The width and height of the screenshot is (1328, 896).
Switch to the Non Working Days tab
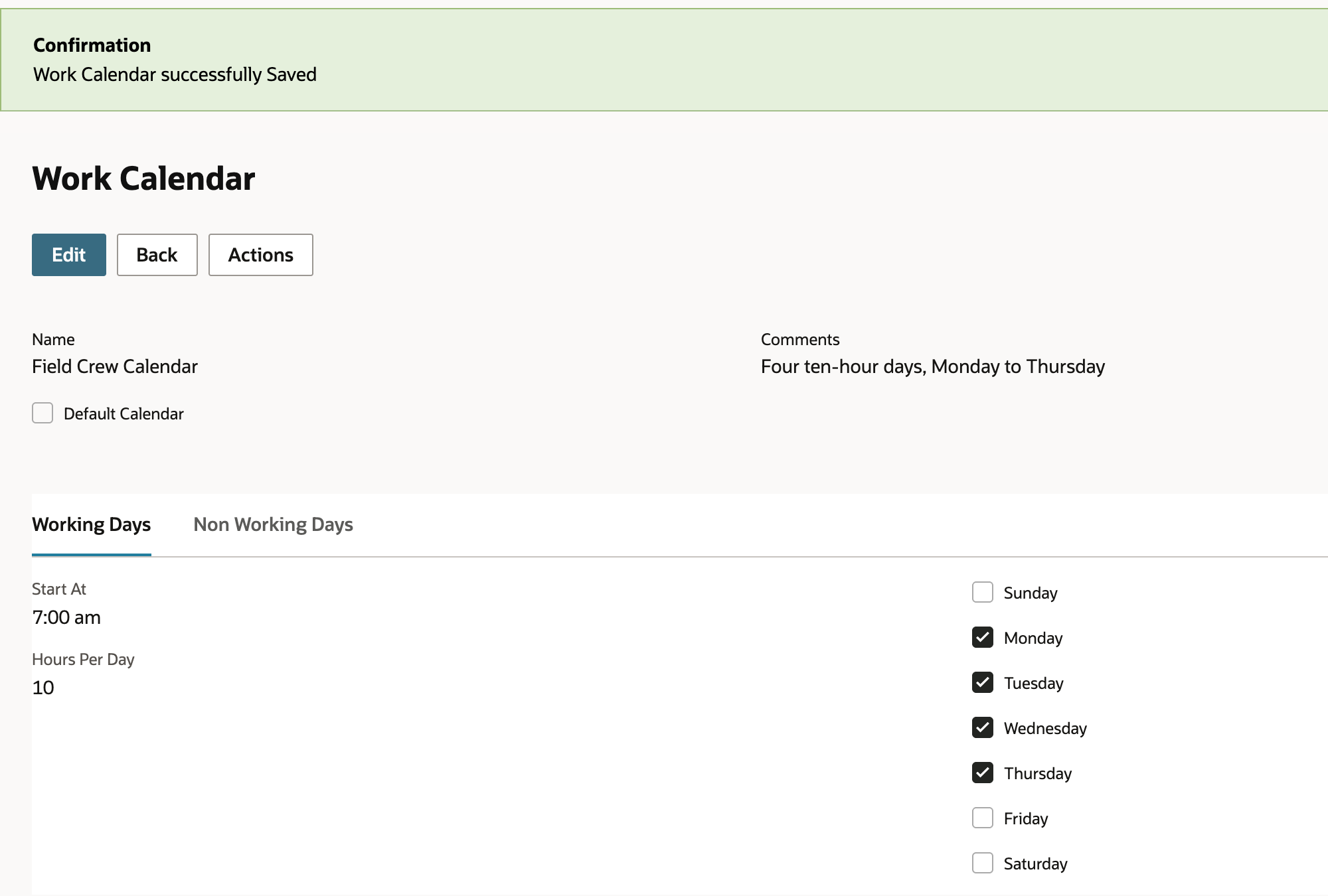click(273, 524)
